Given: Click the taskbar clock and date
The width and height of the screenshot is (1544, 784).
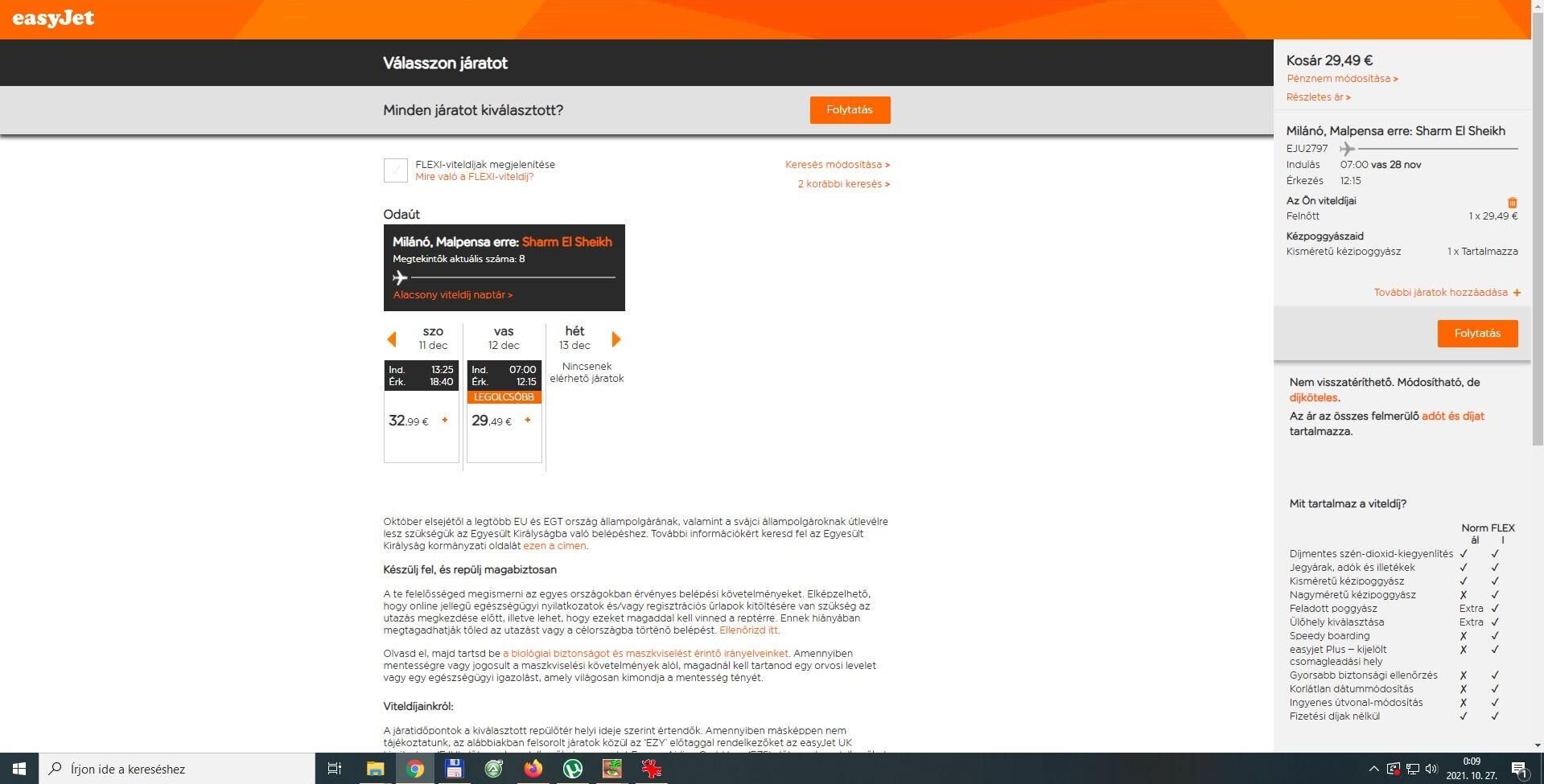Looking at the screenshot, I should [x=1471, y=769].
